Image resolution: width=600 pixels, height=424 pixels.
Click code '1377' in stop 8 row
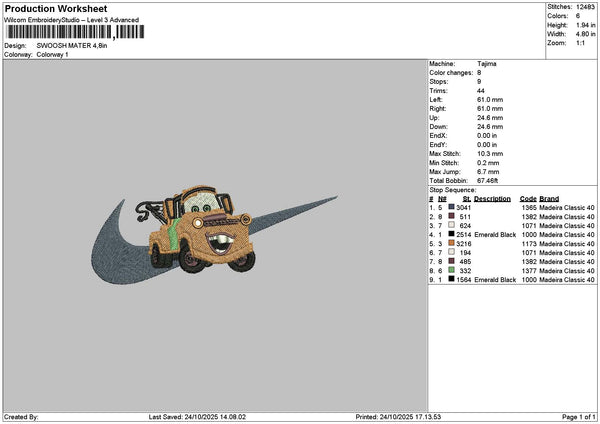tap(529, 271)
